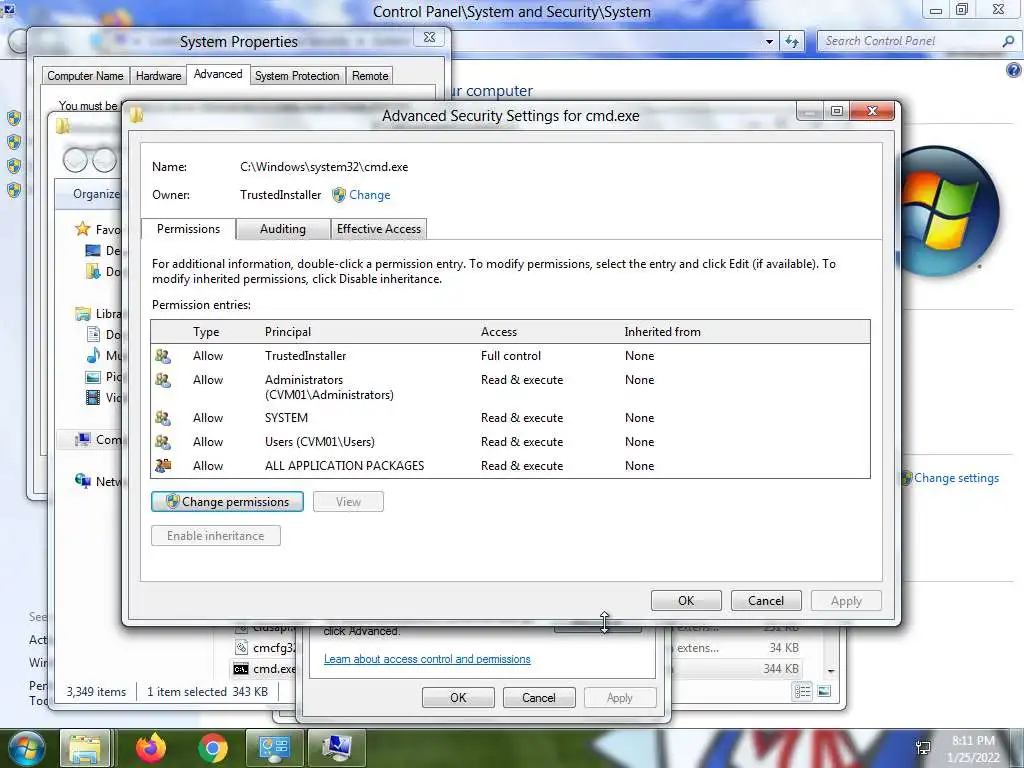Click the shield icon beside Change owner link
Screen dimensions: 1024x768
pyautogui.click(x=338, y=195)
